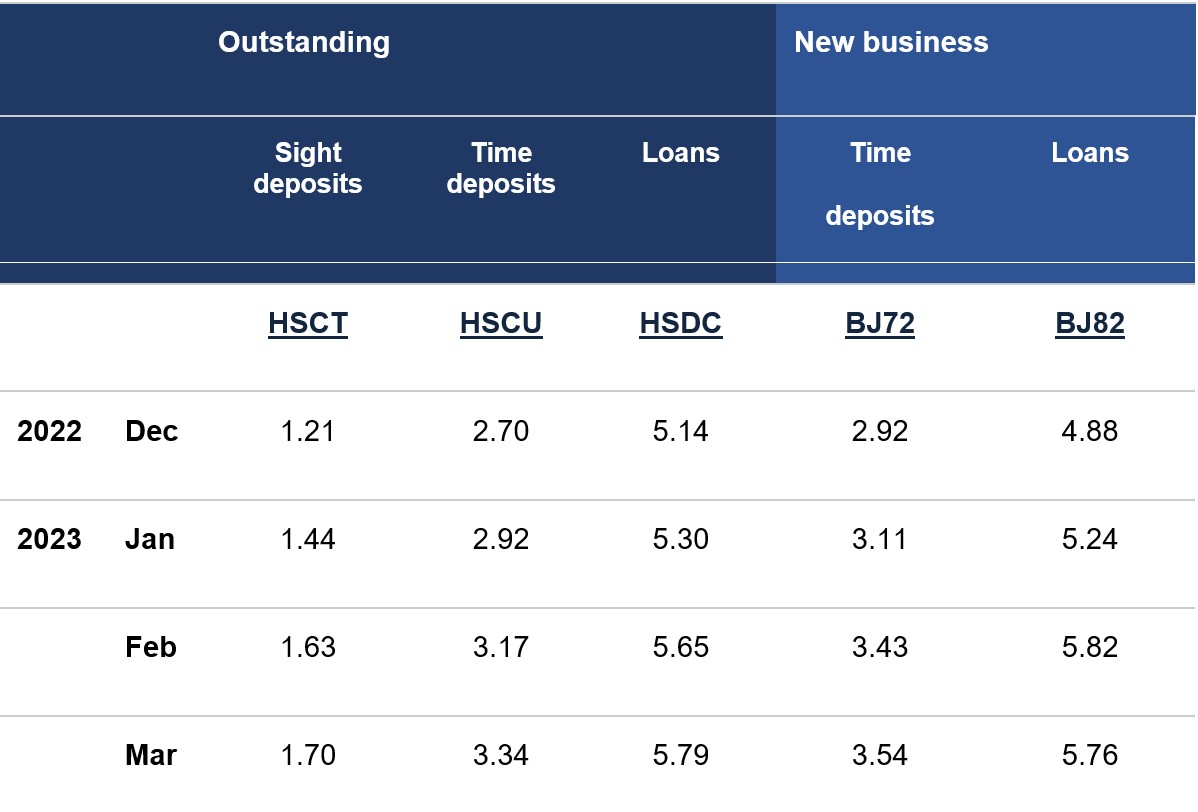
Task: Select the 2022 Dec row label
Action: coord(97,432)
